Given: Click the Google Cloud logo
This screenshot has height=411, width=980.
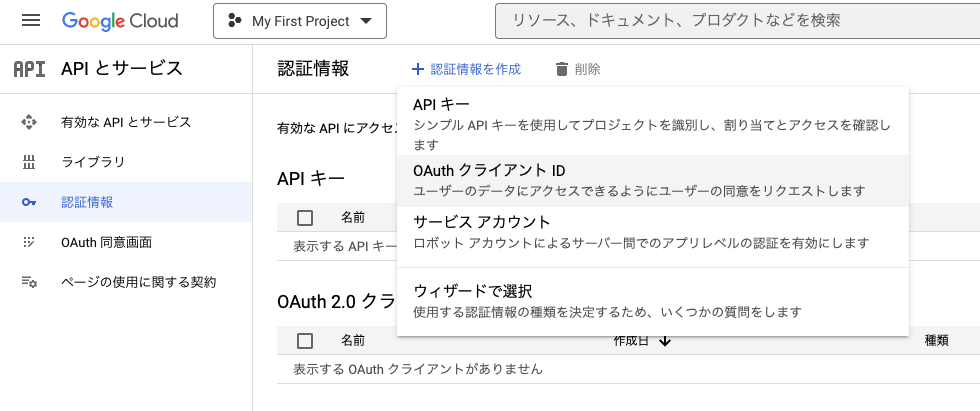Looking at the screenshot, I should (x=120, y=21).
